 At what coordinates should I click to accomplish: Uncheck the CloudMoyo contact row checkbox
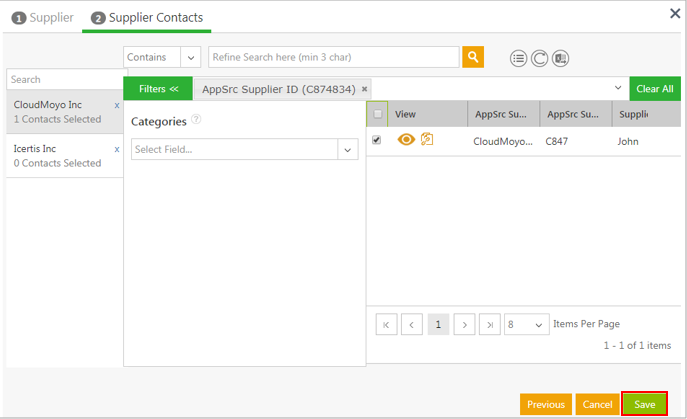click(x=376, y=140)
